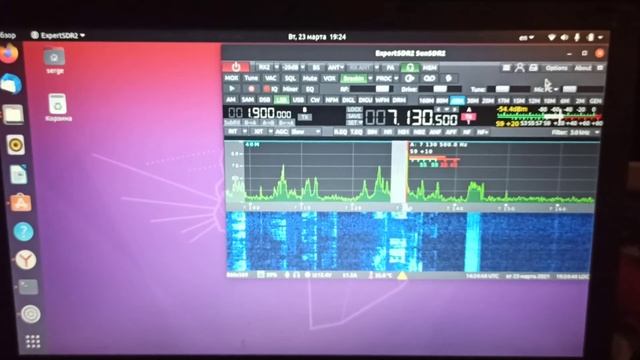Open the Options menu
The height and width of the screenshot is (360, 640).
556,68
